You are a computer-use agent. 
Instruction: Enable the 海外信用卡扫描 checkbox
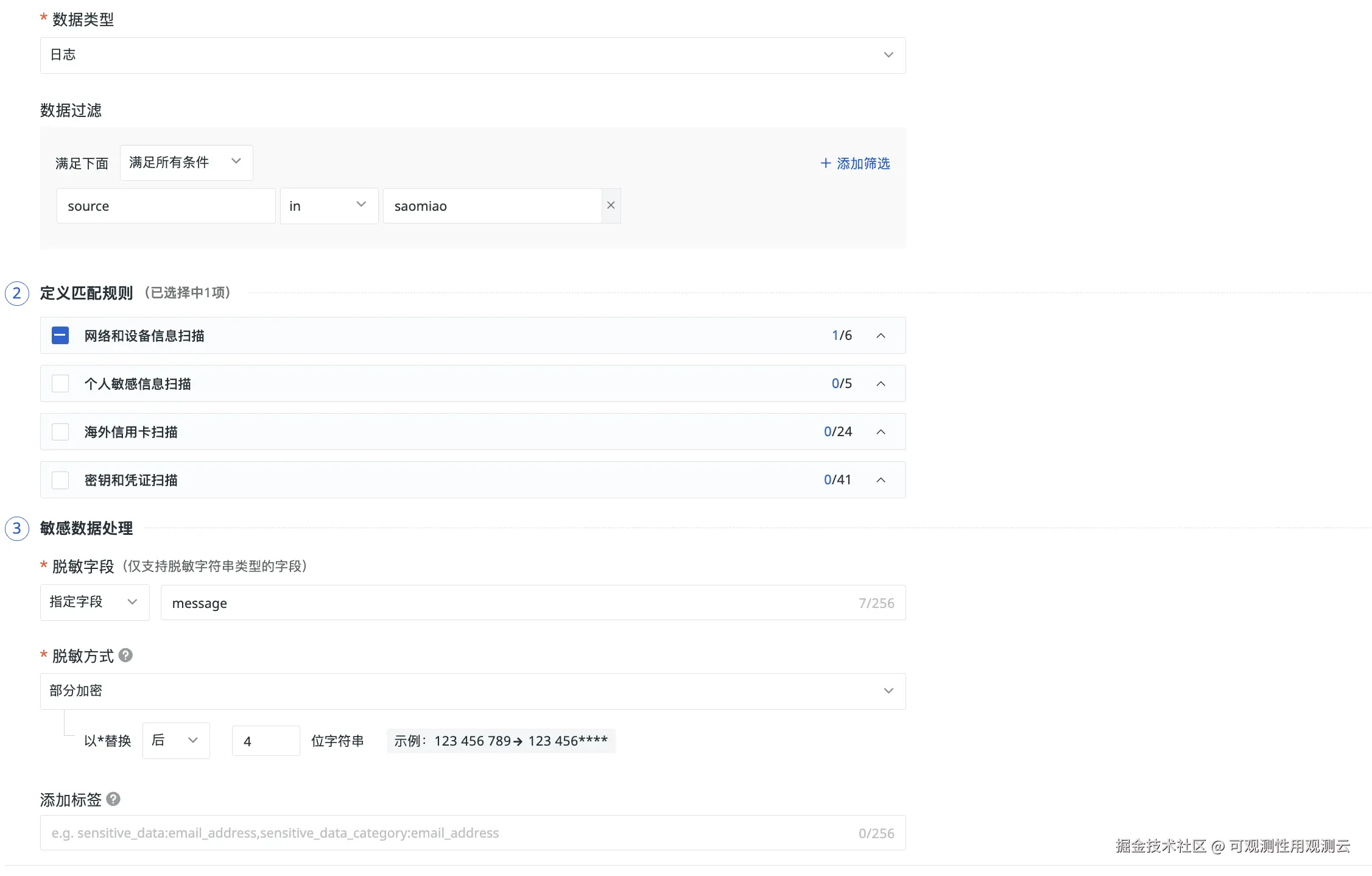tap(60, 432)
